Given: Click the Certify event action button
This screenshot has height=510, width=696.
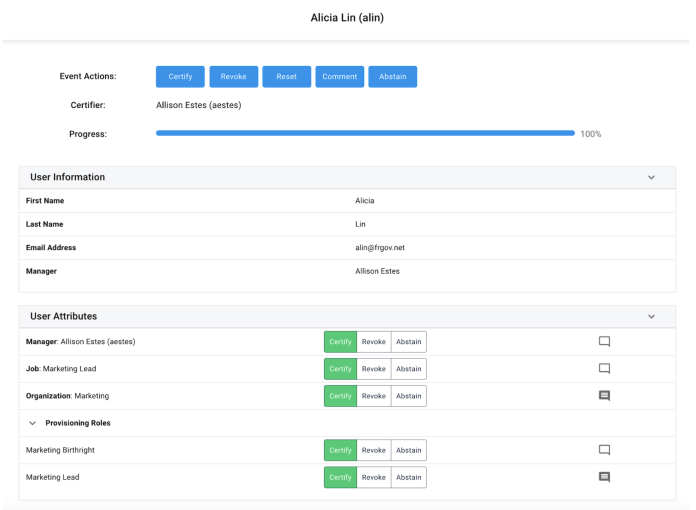Looking at the screenshot, I should (180, 77).
